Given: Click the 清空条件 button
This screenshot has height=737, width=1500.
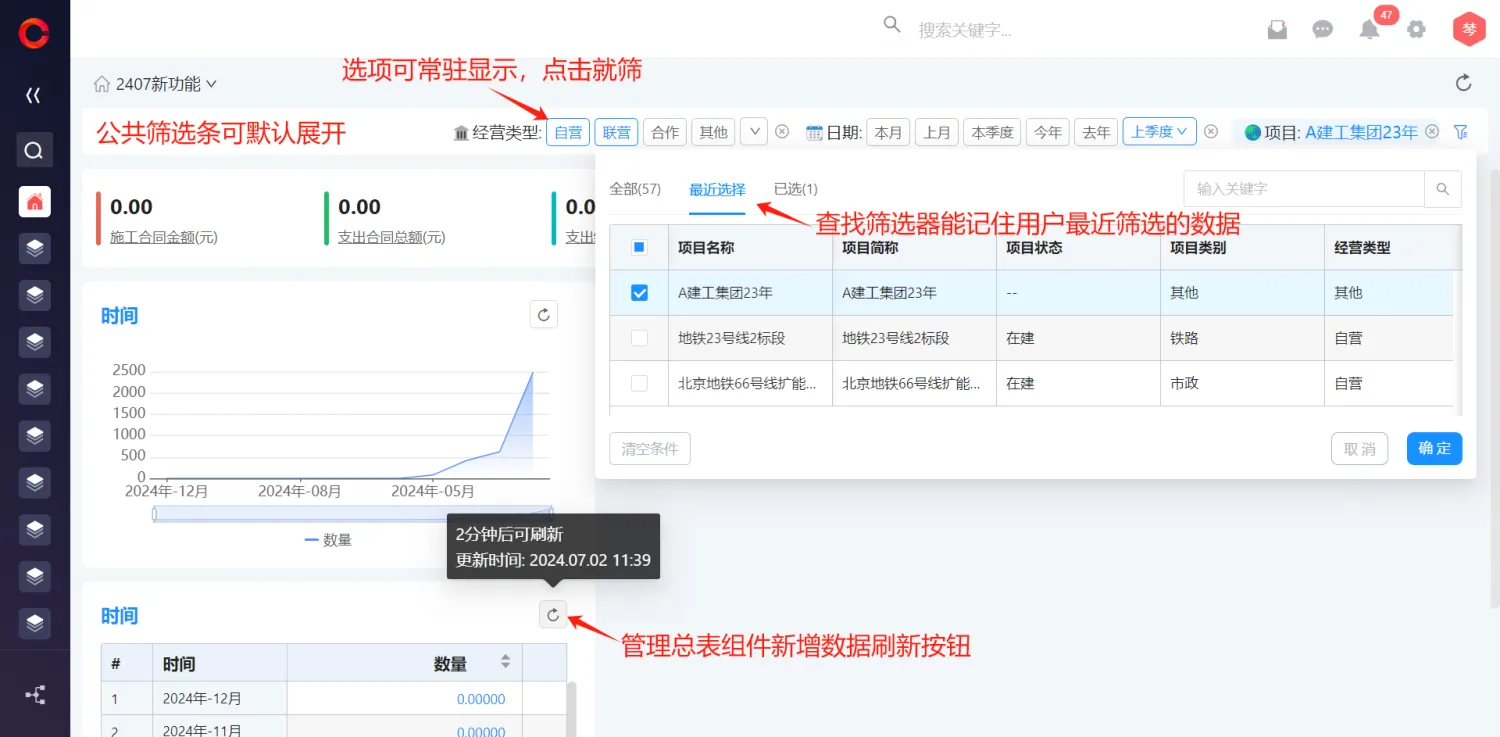Looking at the screenshot, I should 649,449.
